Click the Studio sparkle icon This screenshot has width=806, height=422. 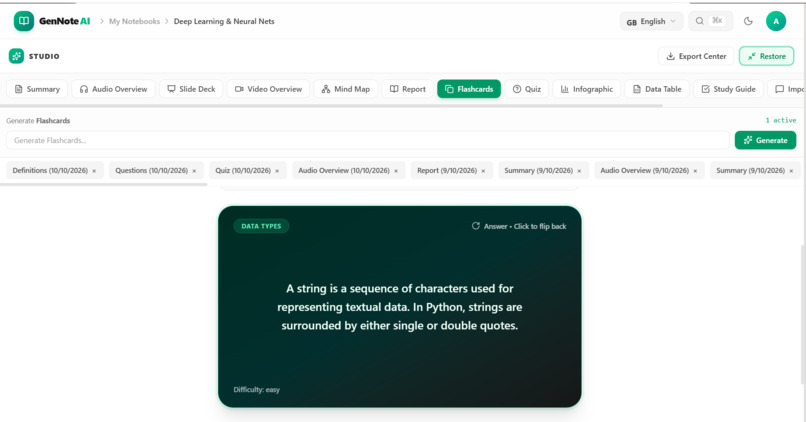16,56
